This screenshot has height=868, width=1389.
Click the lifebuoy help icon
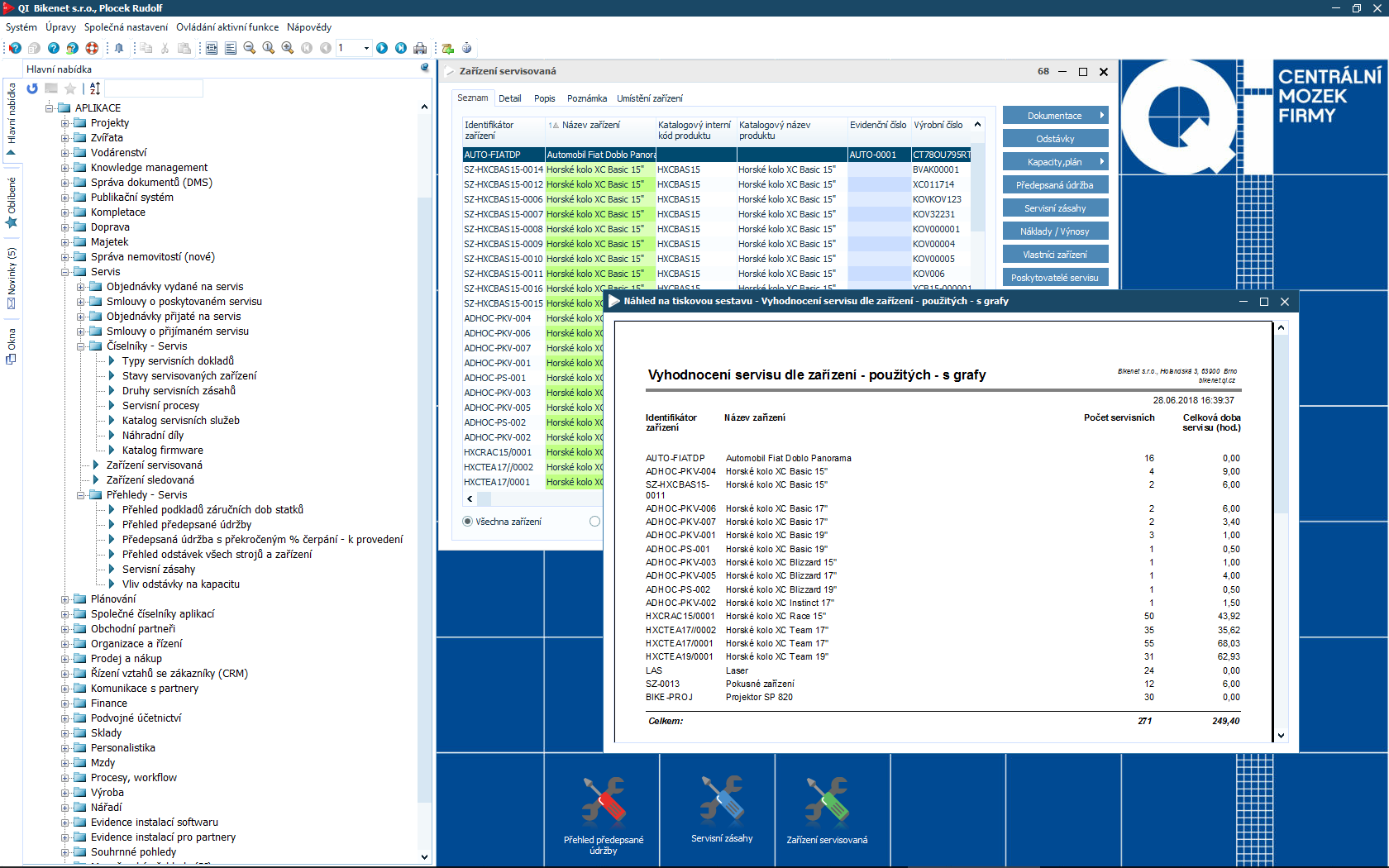92,48
